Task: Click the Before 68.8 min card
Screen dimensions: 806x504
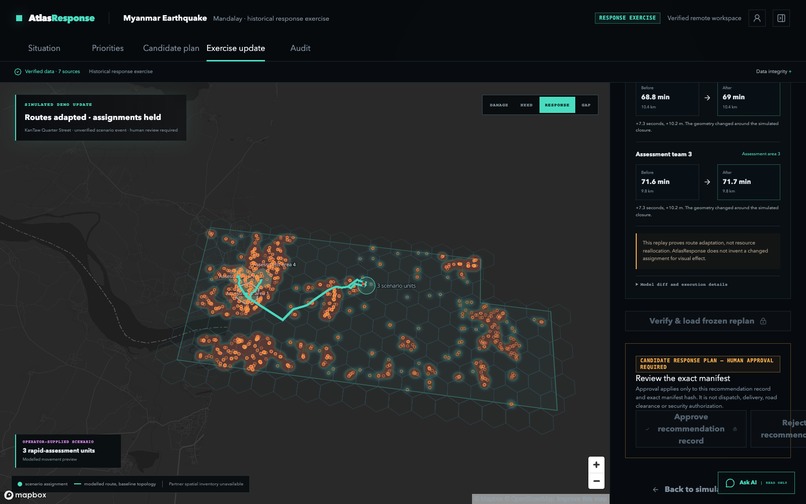Action: pos(667,98)
